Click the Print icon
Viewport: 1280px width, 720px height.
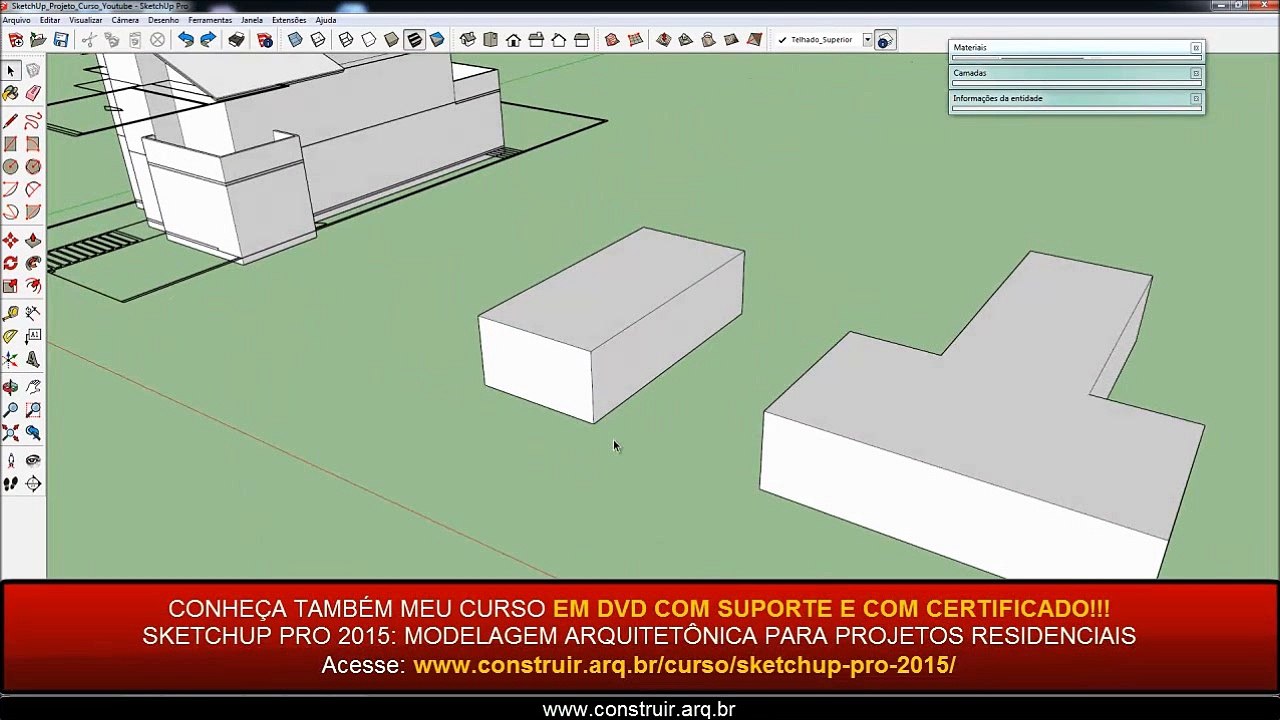[x=236, y=40]
